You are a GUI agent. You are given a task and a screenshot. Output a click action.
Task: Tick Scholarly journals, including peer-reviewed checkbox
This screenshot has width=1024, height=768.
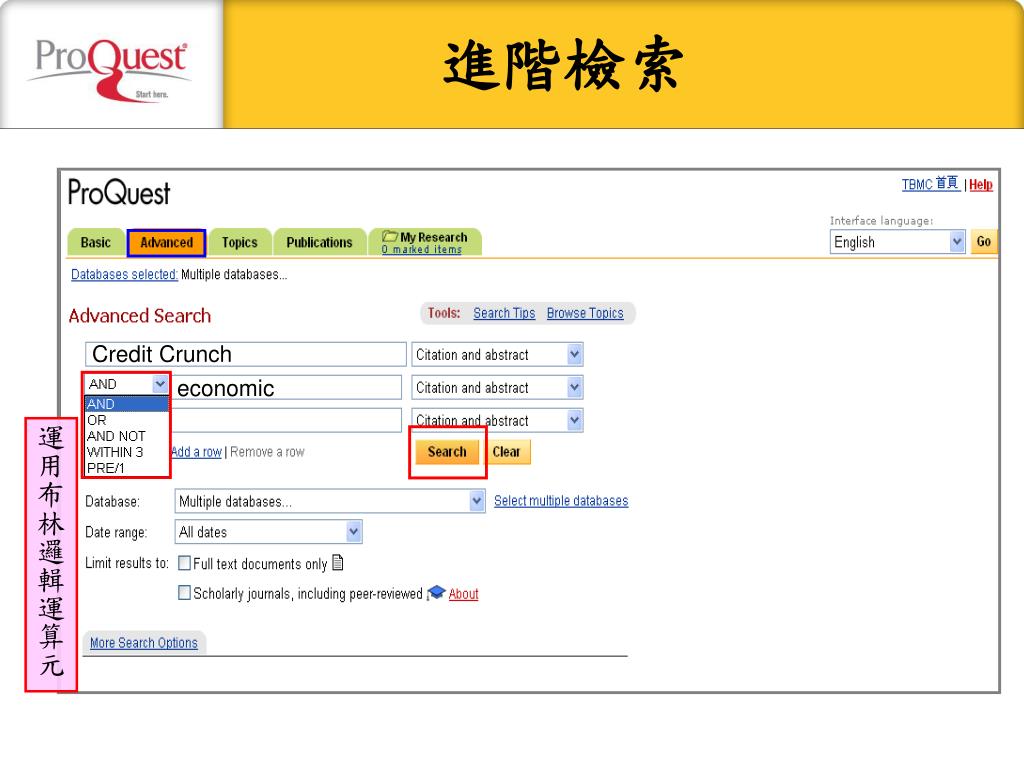185,592
